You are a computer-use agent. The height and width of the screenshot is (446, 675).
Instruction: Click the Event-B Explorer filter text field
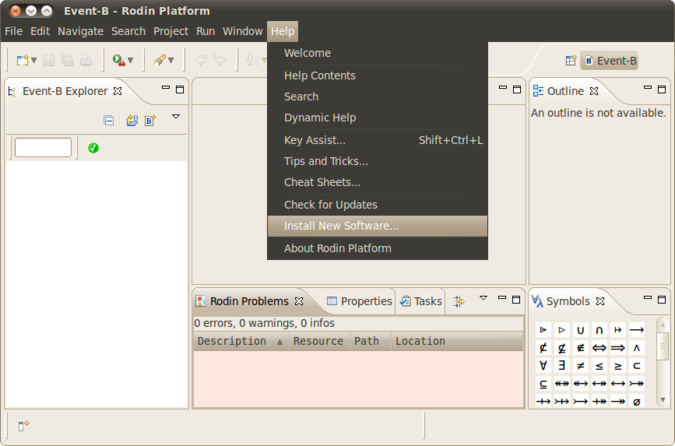coord(43,148)
